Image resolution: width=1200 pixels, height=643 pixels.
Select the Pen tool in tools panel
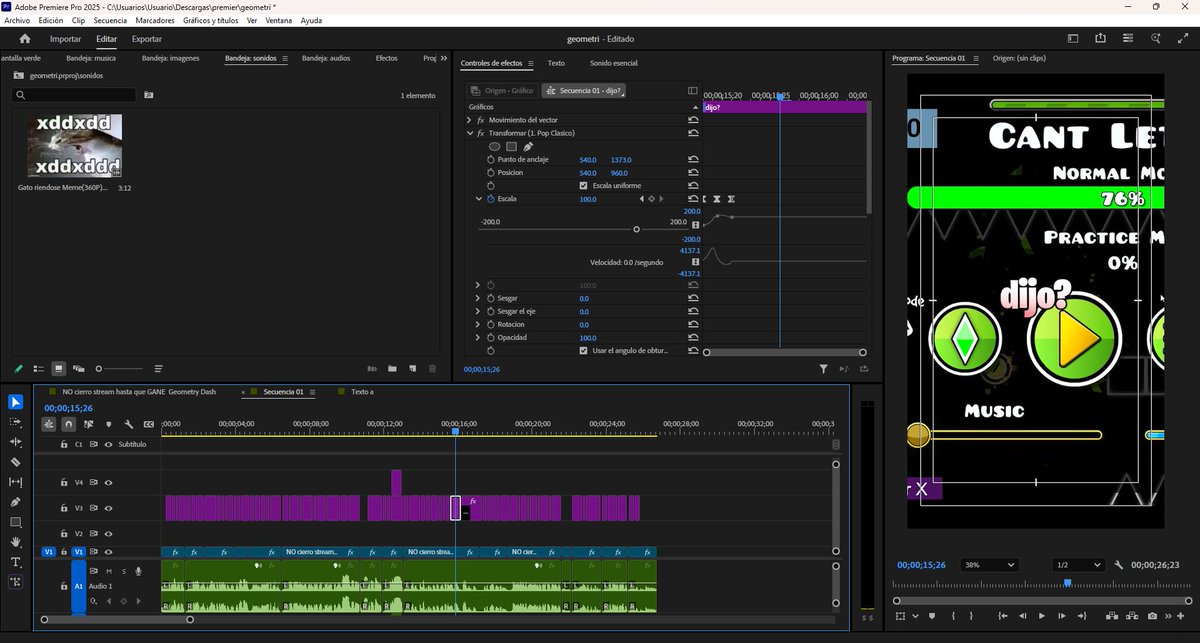click(x=15, y=502)
